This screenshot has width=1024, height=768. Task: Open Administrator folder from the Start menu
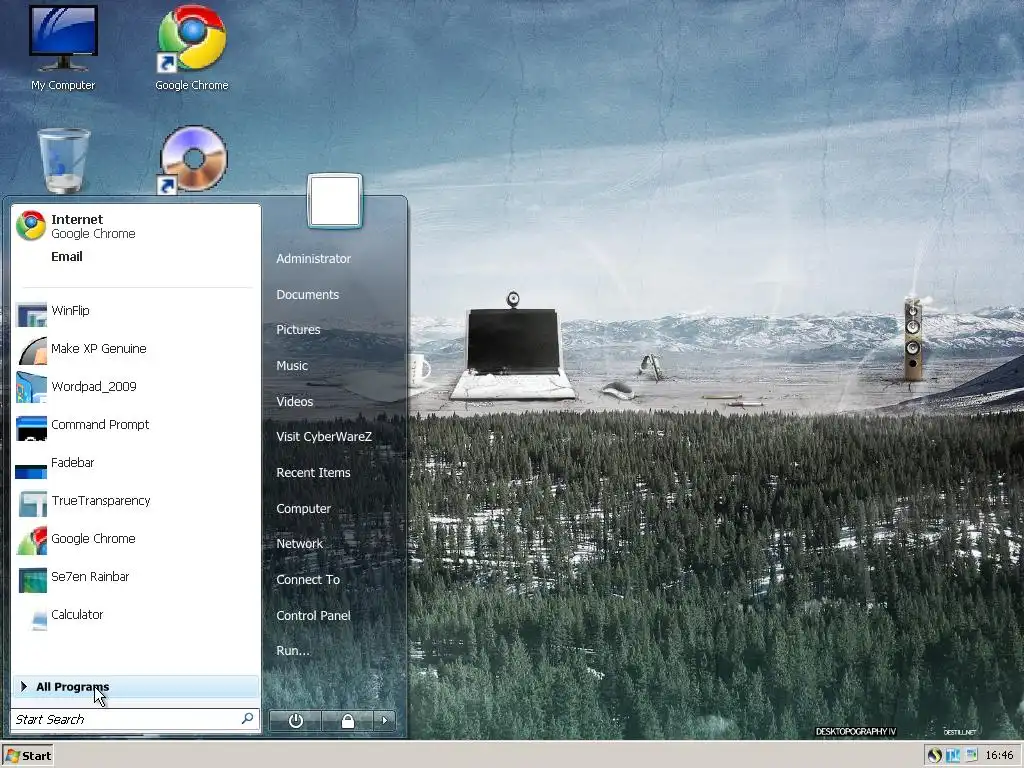click(313, 259)
